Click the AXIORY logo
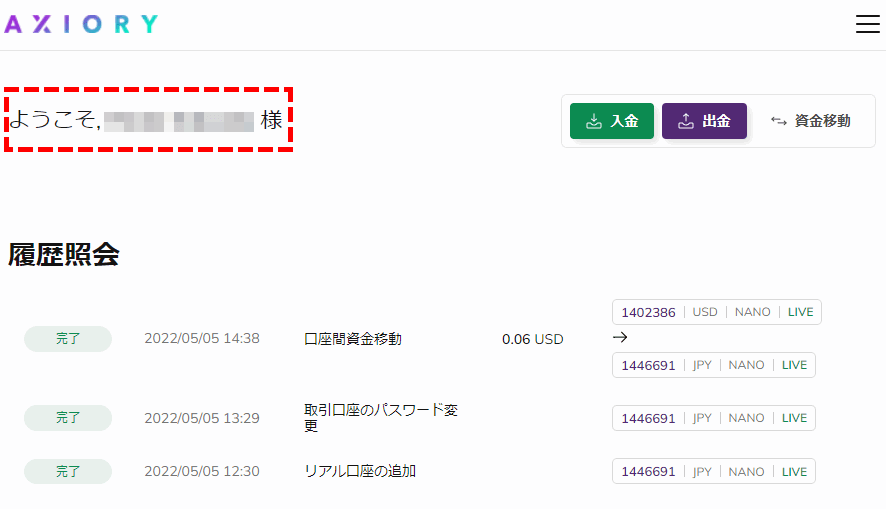The height and width of the screenshot is (509, 886). [81, 24]
